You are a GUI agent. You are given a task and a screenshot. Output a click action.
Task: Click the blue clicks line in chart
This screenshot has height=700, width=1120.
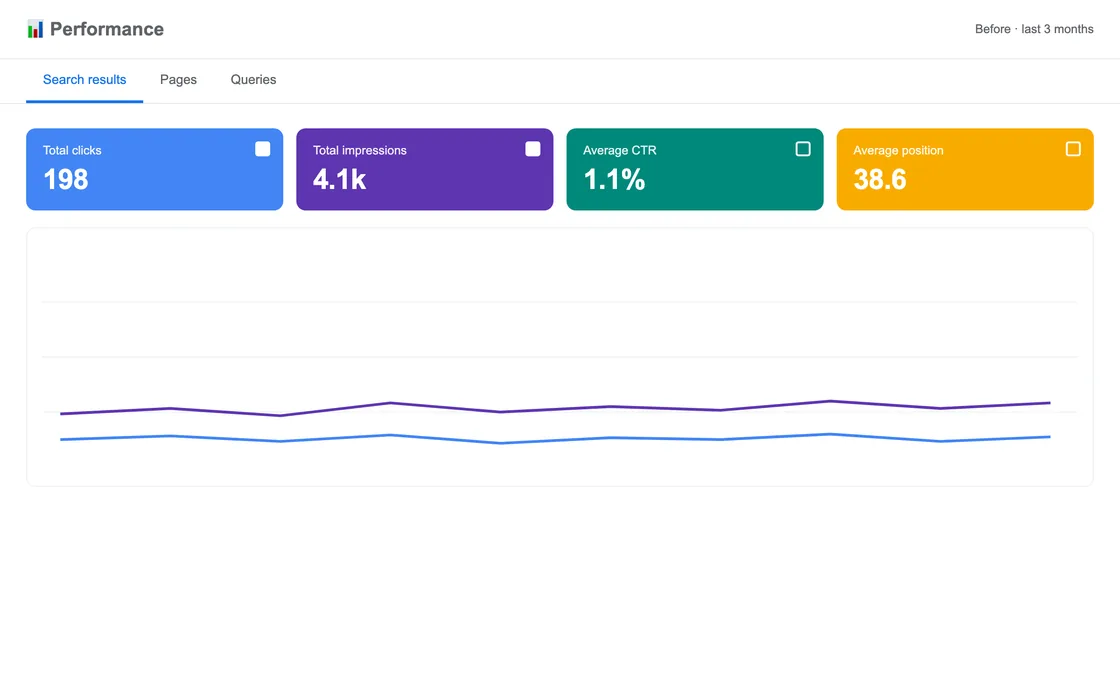555,438
